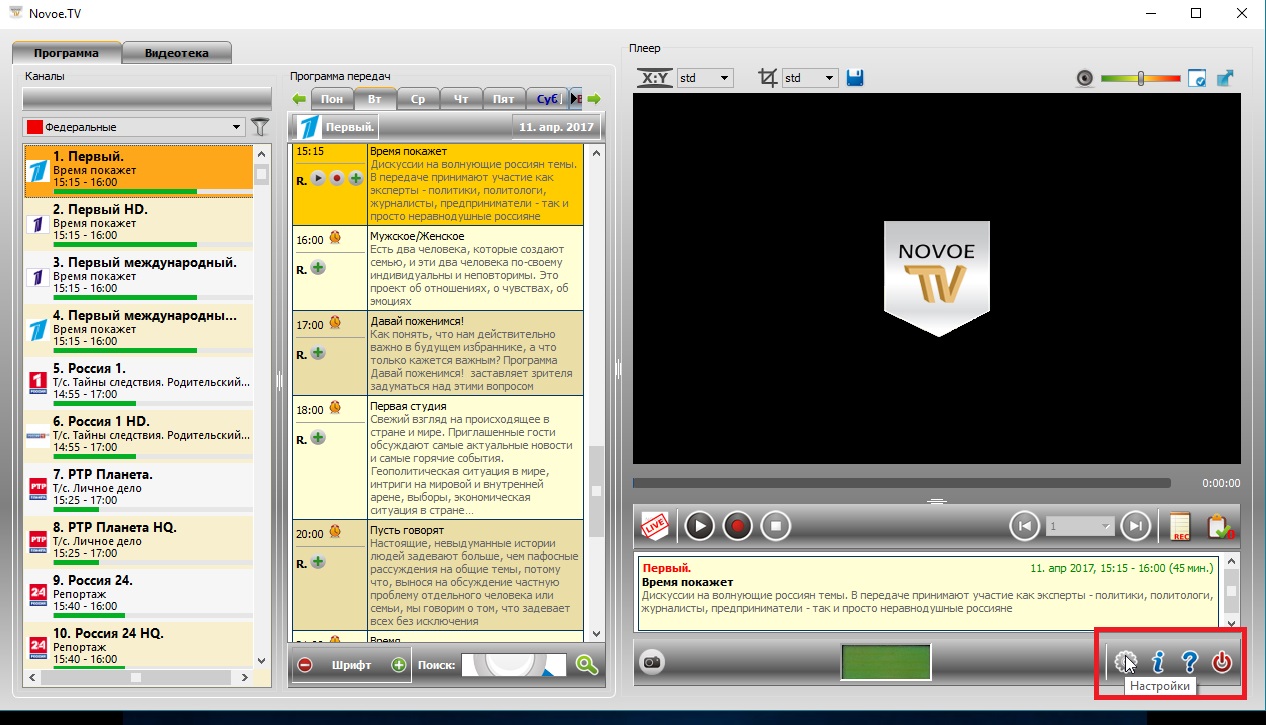Switch to the Программа tab
1266x725 pixels.
tap(66, 53)
